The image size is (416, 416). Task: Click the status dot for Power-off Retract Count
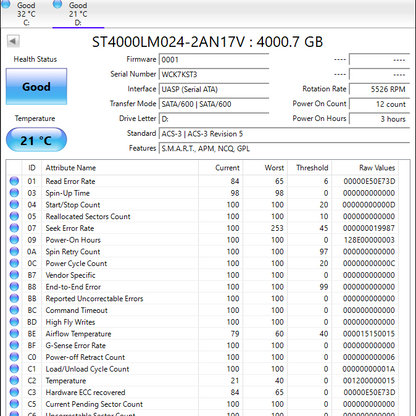click(14, 357)
